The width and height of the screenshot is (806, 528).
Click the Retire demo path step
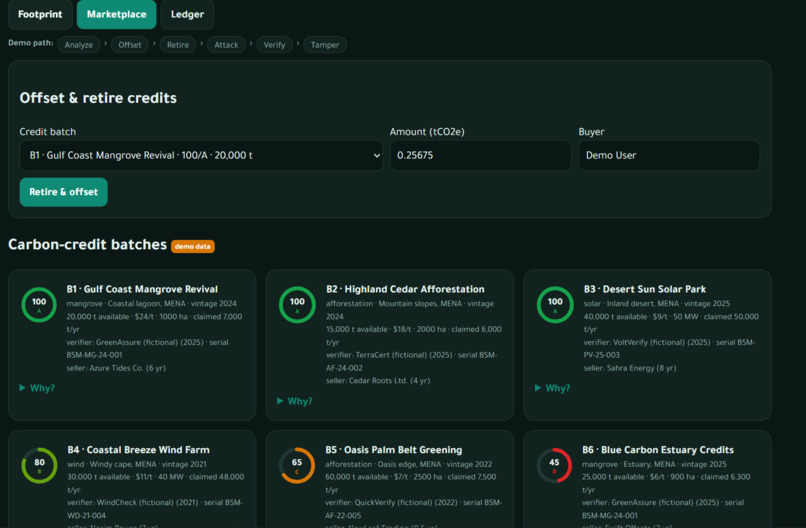pos(178,45)
